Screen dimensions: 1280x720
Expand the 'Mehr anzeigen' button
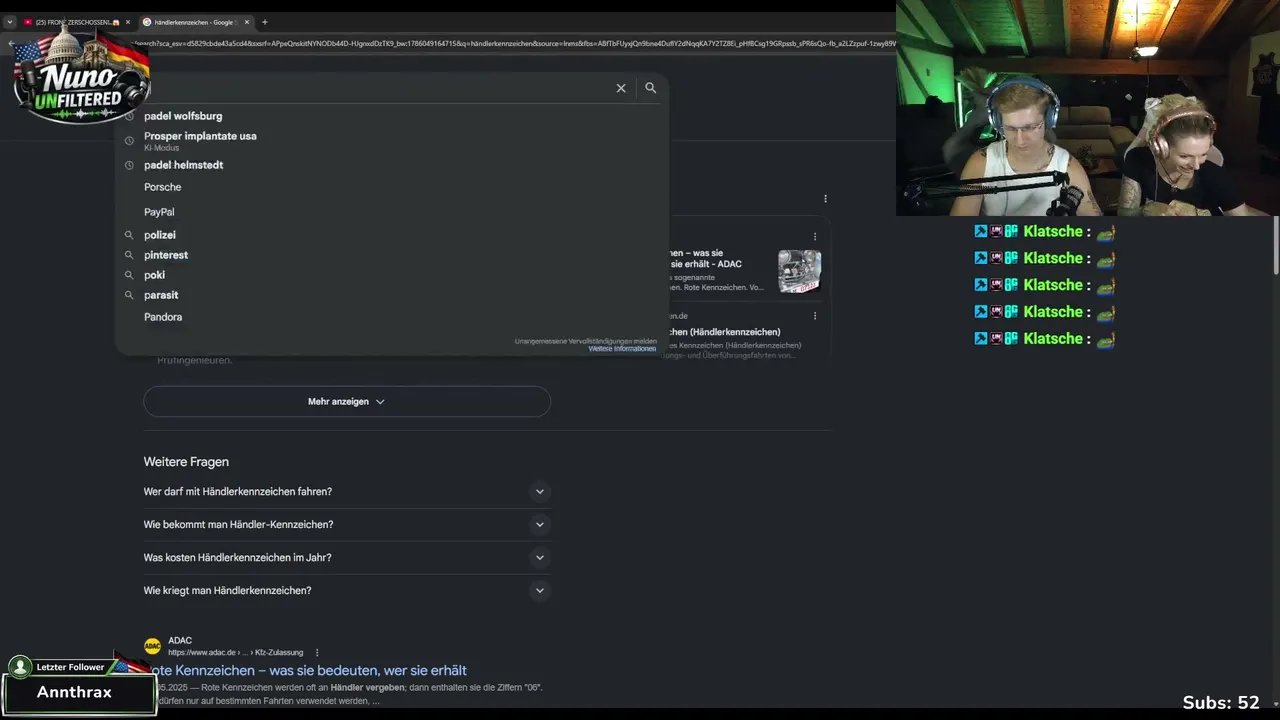tap(347, 401)
